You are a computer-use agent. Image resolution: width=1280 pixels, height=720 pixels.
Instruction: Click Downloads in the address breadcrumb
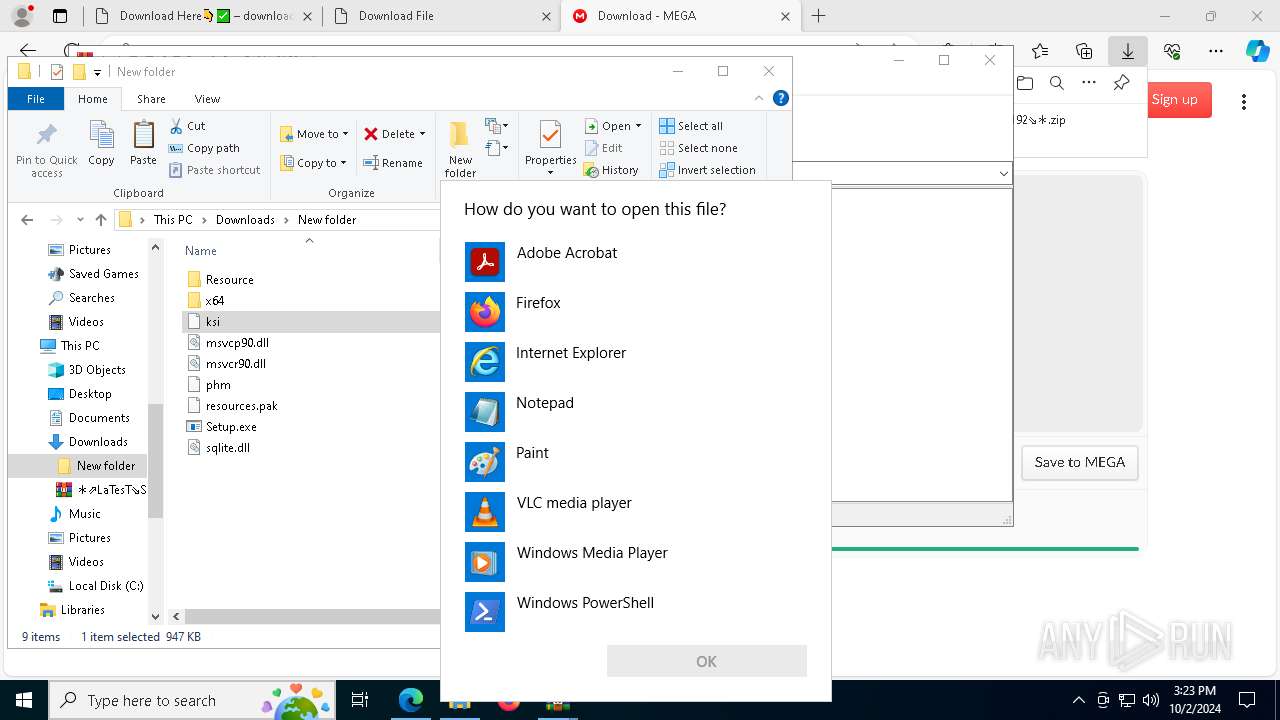point(245,220)
